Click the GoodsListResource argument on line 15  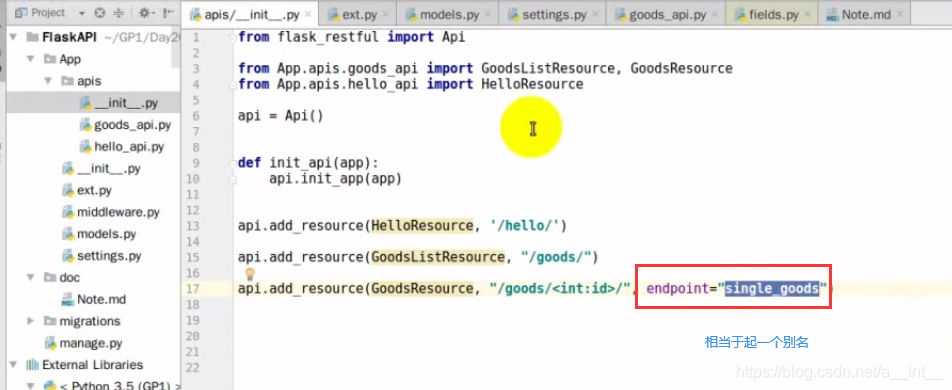438,258
